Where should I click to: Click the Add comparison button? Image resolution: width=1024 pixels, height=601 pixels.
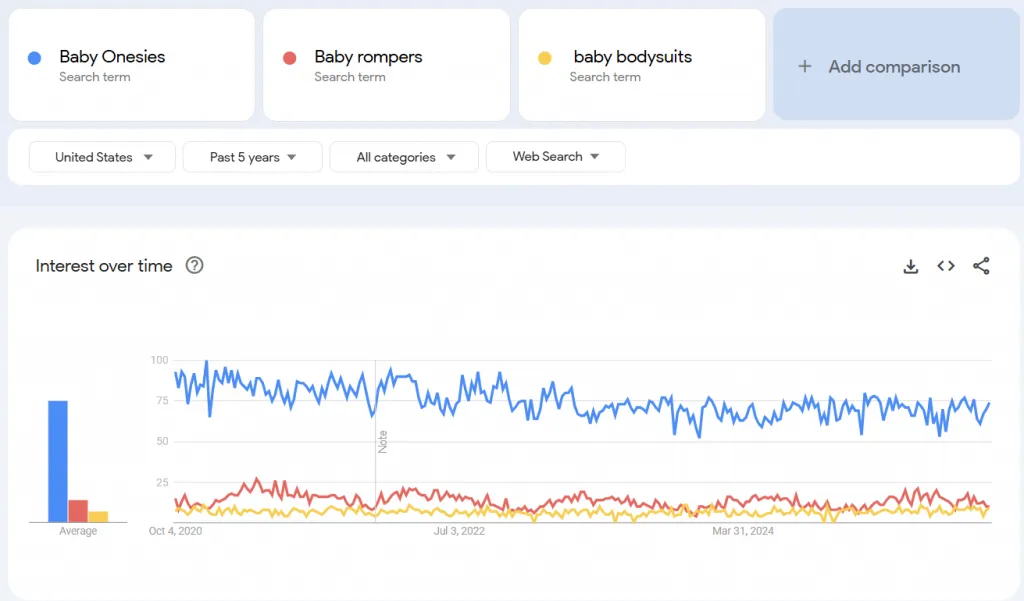click(x=894, y=67)
